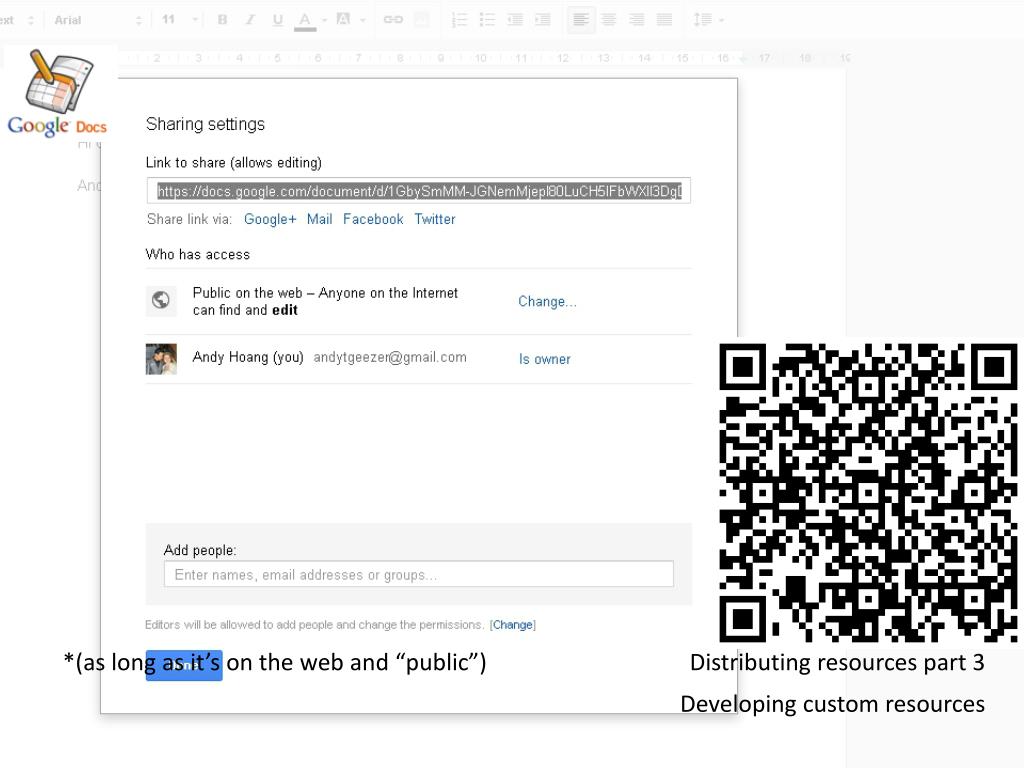The image size is (1024, 768).
Task: Share the link via Facebook
Action: [x=373, y=219]
